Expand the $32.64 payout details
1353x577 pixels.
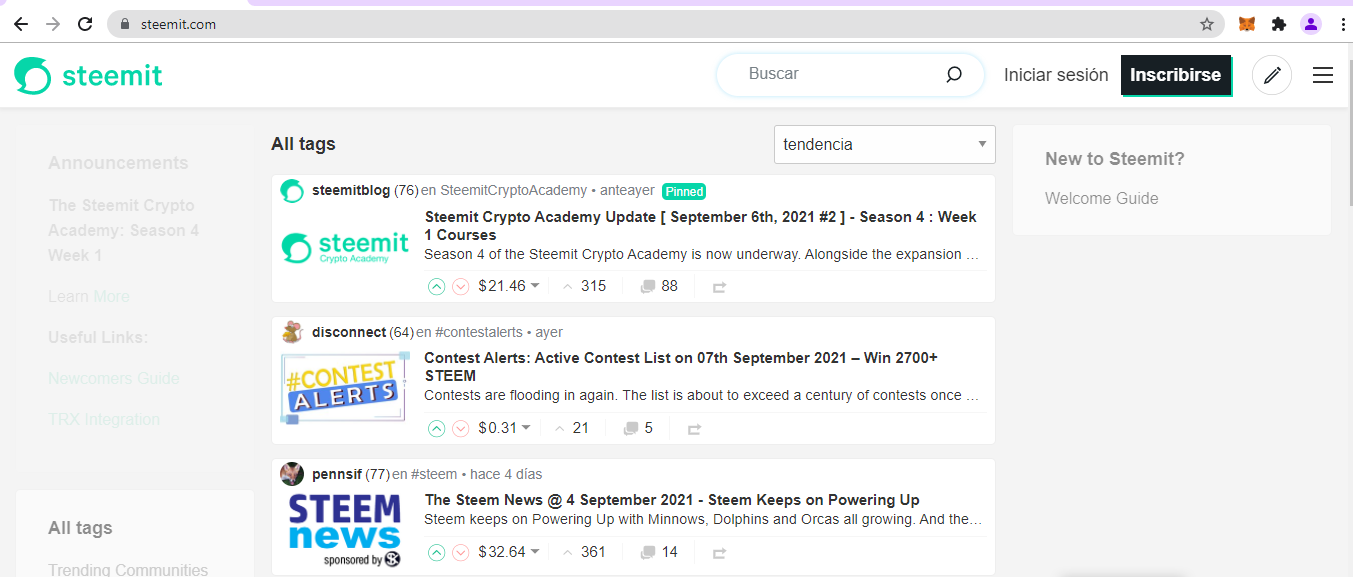(x=509, y=552)
